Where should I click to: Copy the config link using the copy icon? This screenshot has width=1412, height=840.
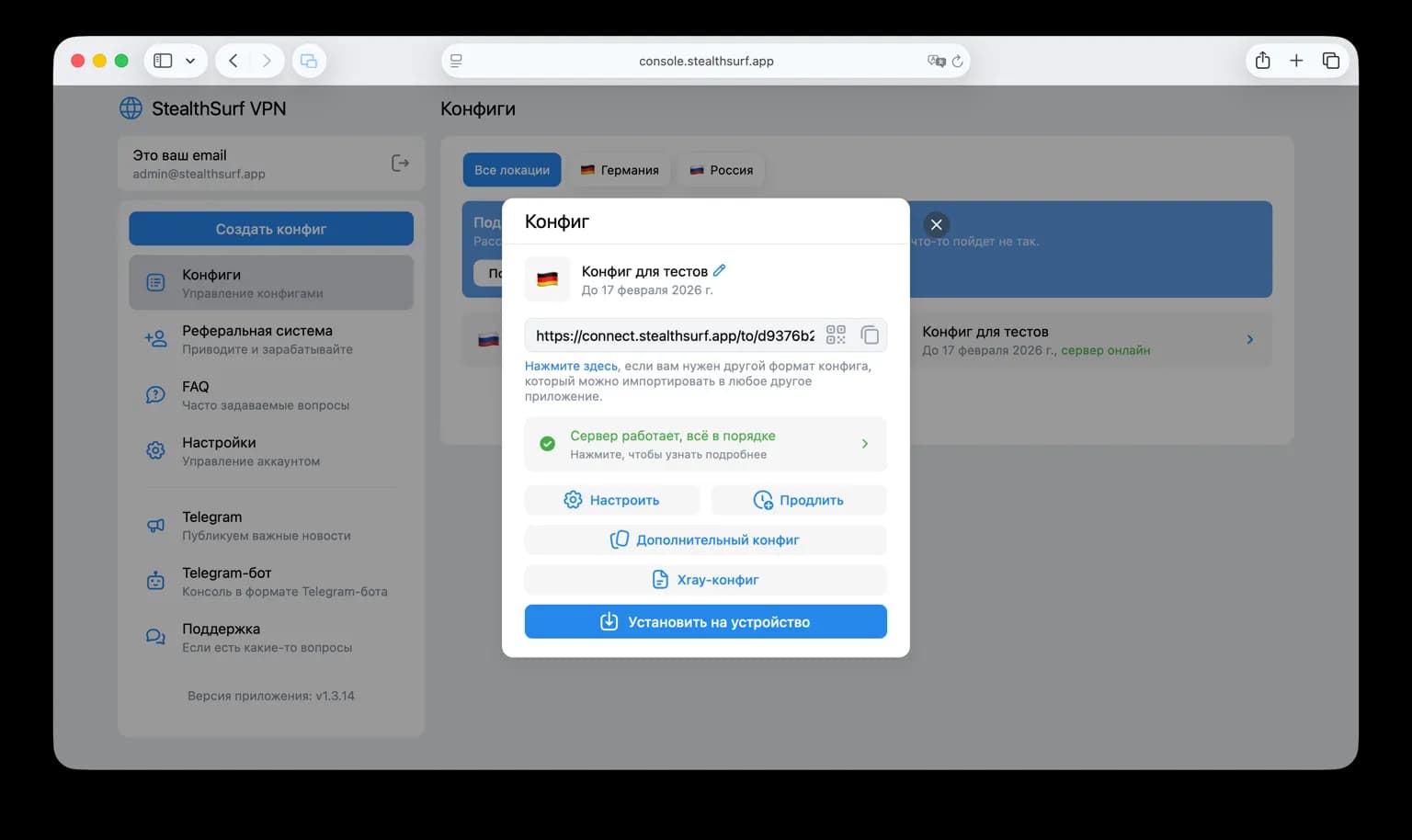(x=869, y=335)
